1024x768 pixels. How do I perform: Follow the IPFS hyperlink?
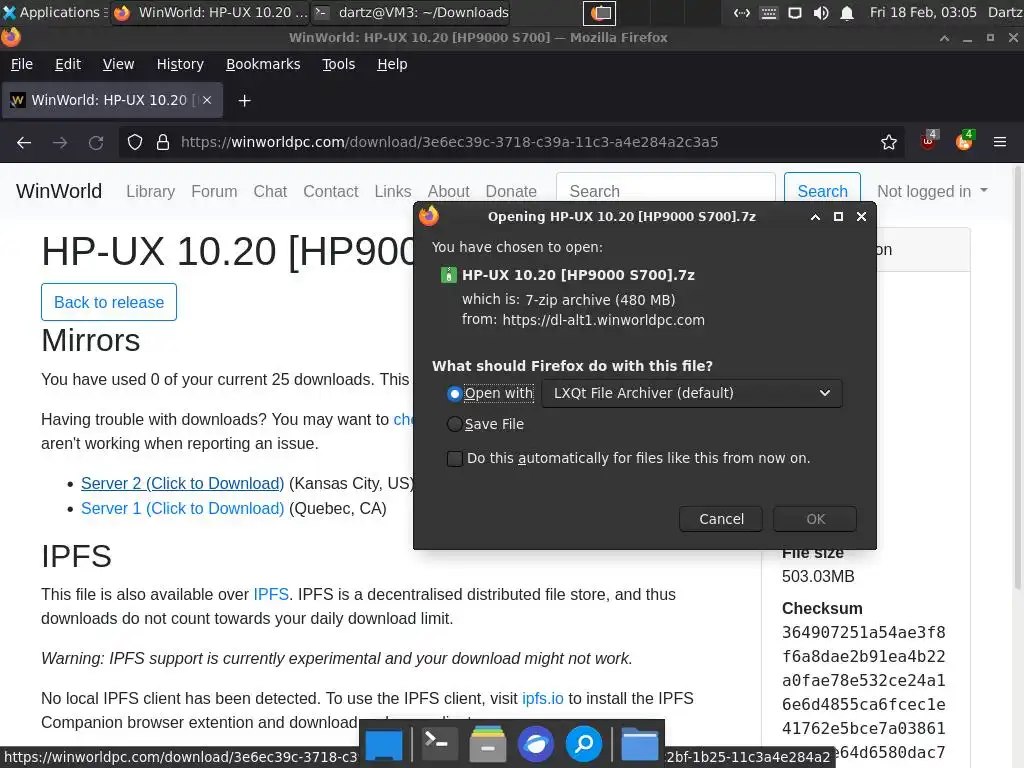(x=271, y=594)
